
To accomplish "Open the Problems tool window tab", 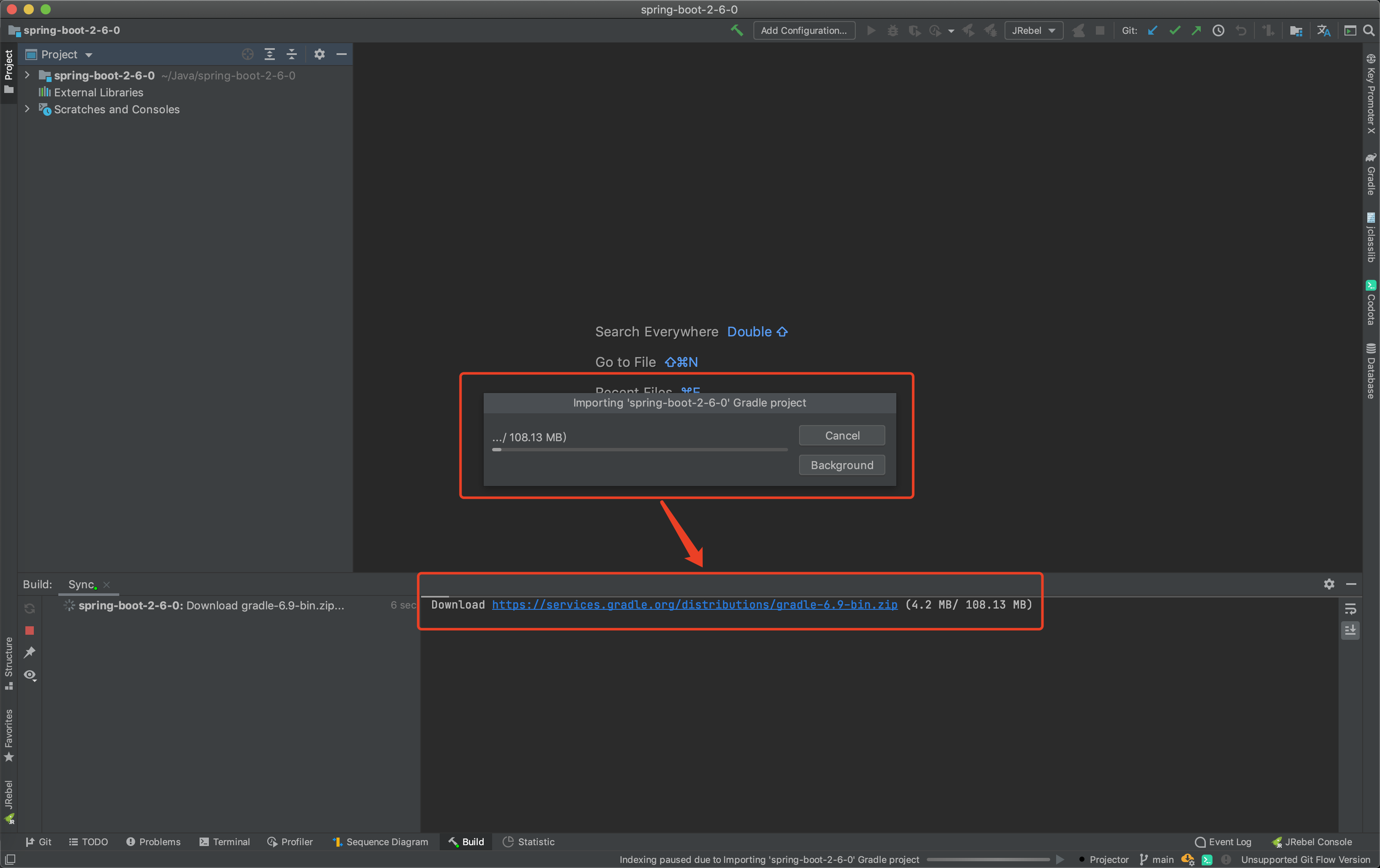I will click(x=153, y=842).
